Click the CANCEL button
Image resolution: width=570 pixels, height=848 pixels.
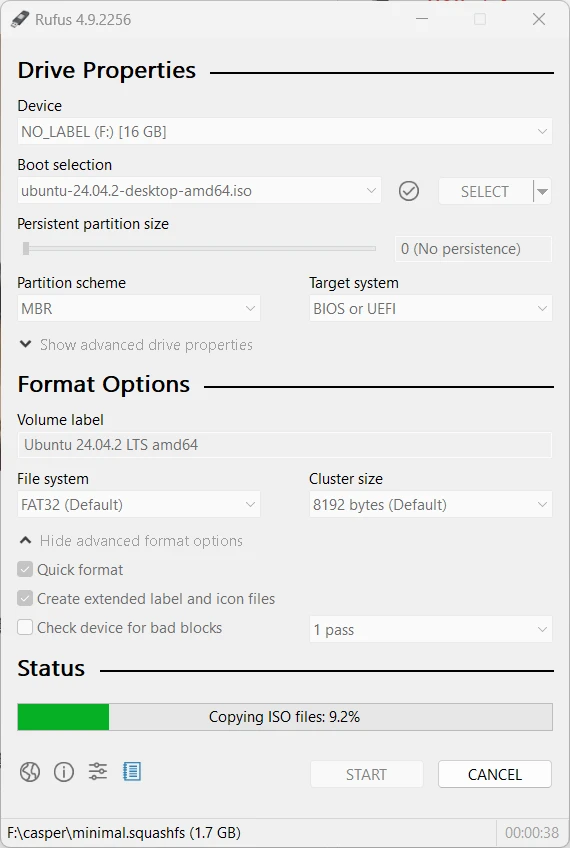[x=495, y=774]
